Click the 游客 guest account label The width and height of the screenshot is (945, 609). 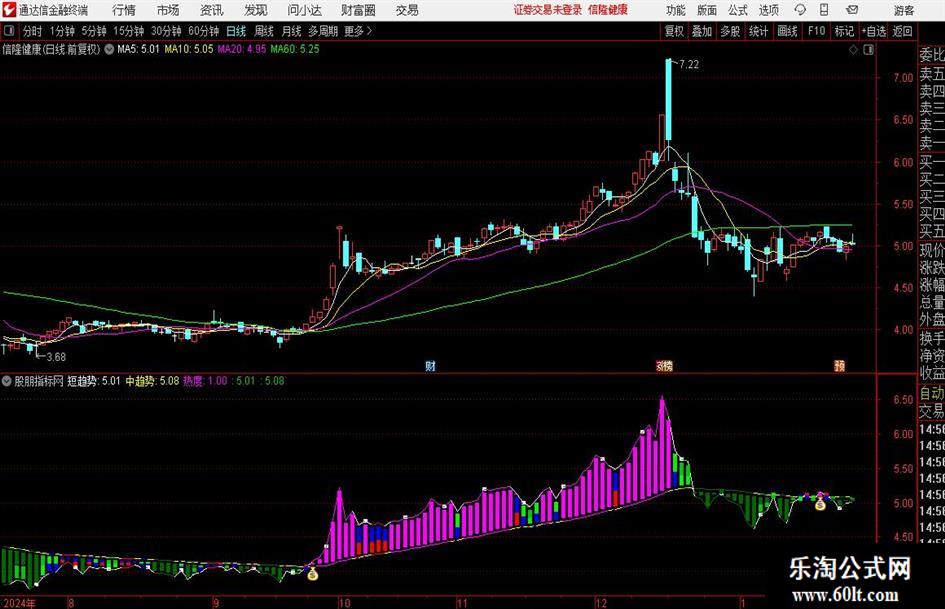coord(904,10)
